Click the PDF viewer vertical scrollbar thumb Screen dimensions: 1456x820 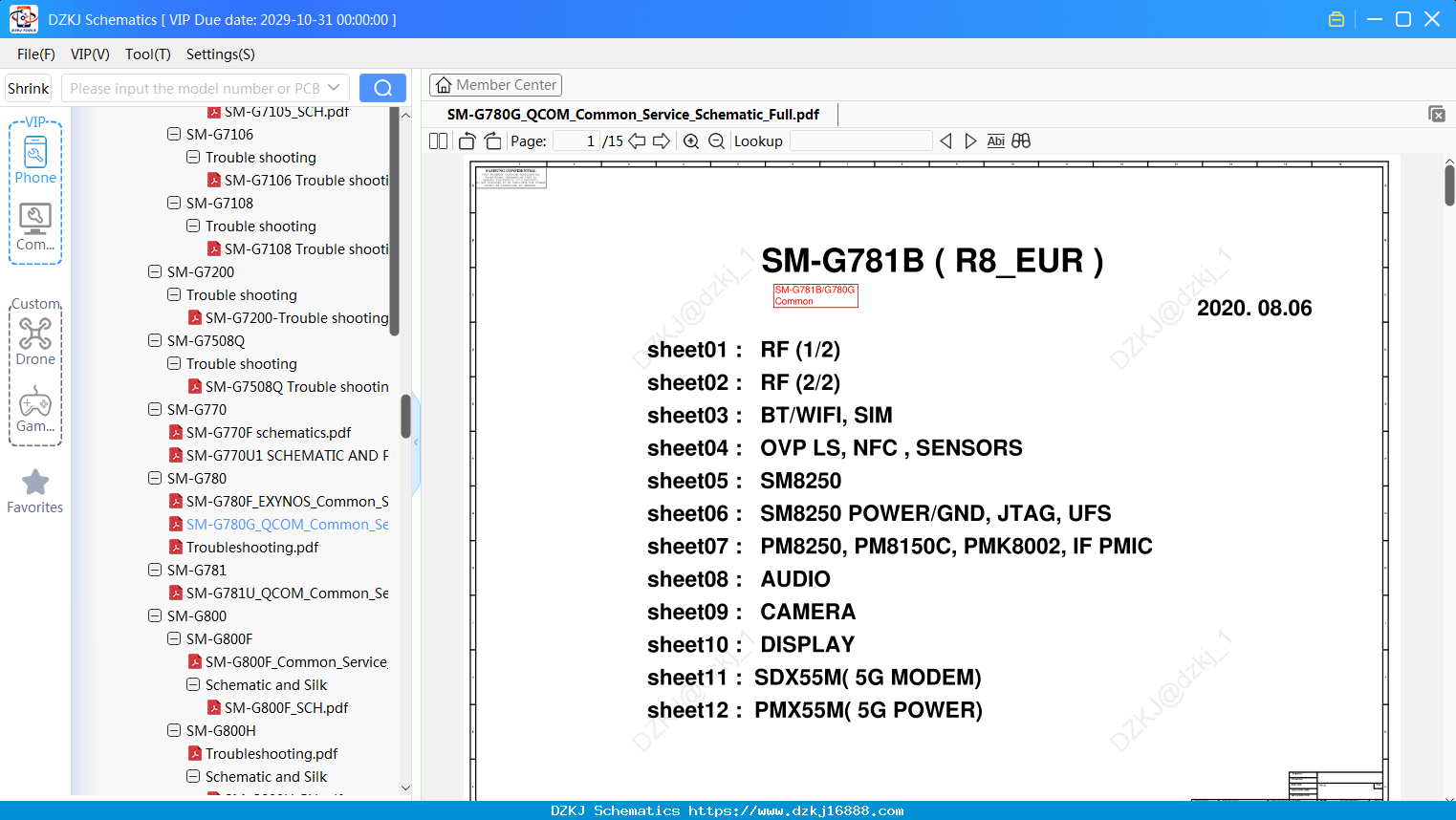1449,184
